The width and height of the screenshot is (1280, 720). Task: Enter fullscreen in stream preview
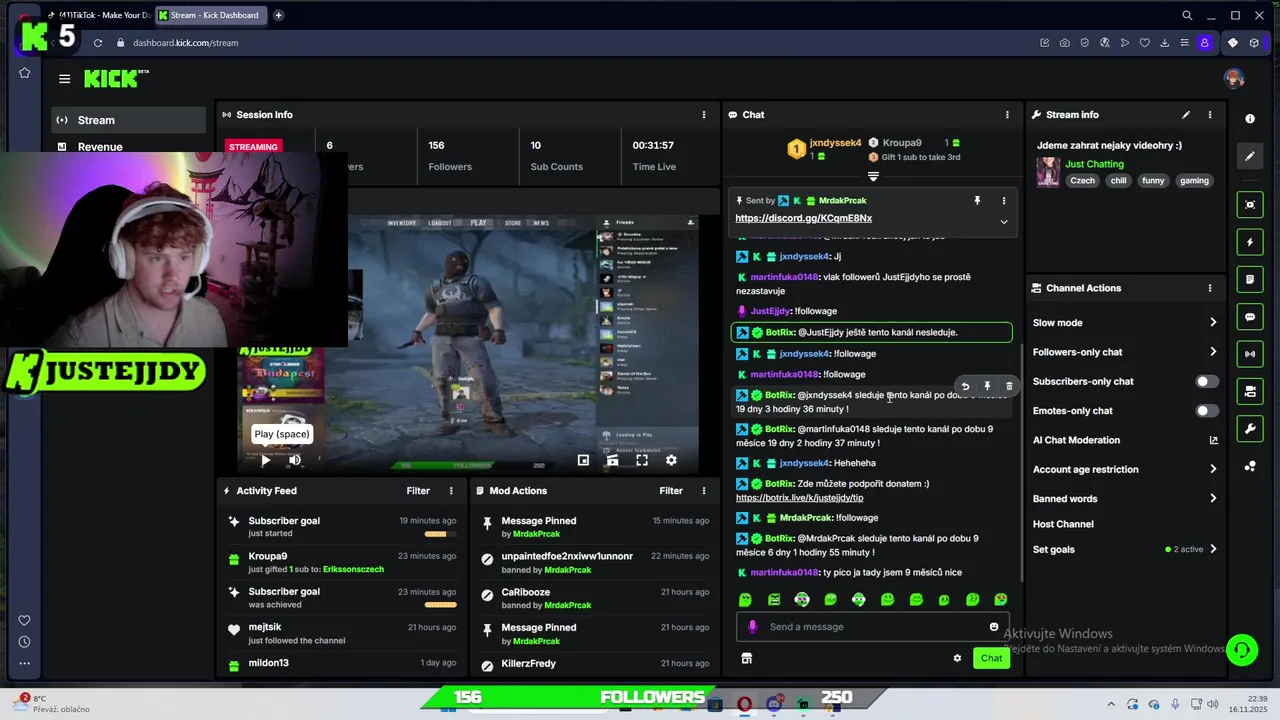[642, 460]
